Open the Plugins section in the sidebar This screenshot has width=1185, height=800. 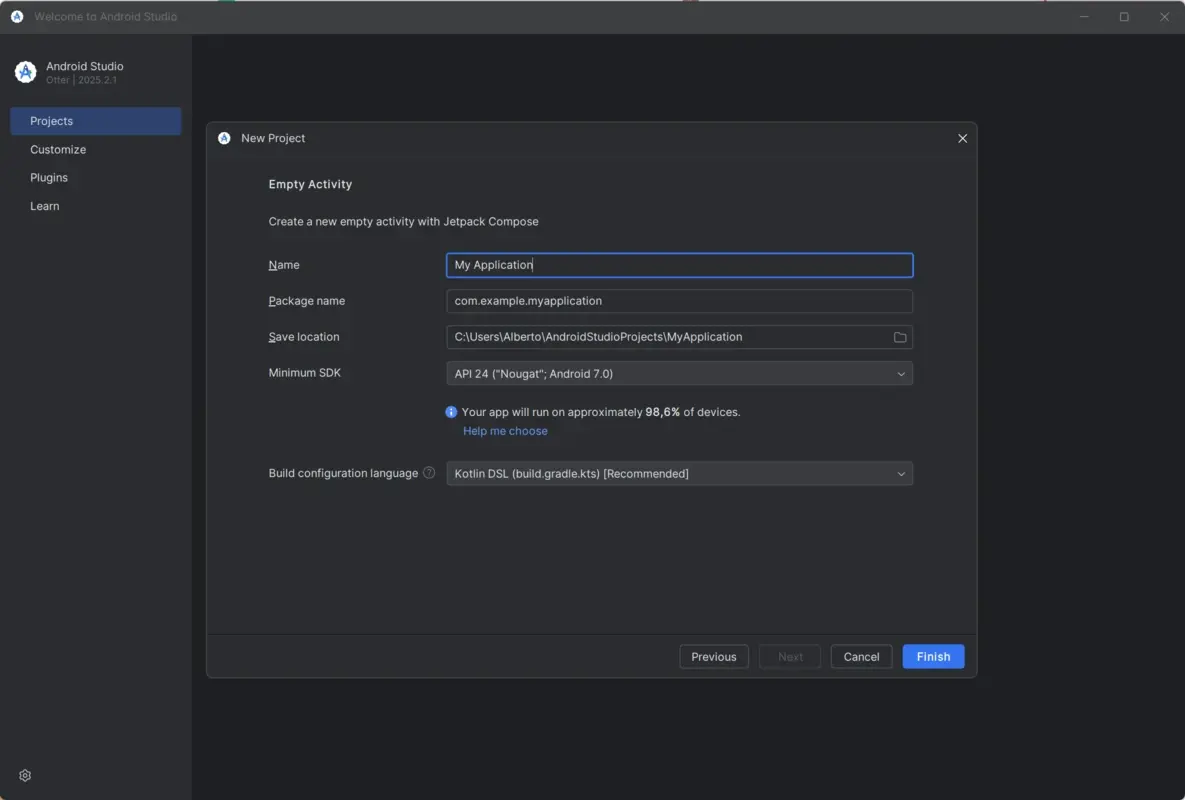49,177
